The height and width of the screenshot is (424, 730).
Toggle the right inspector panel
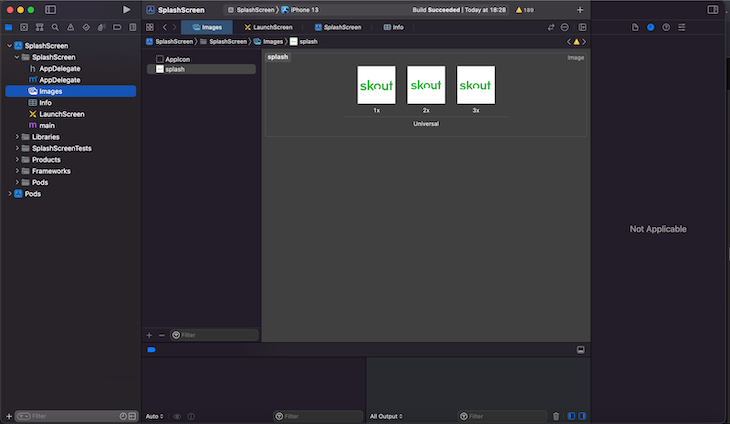[x=711, y=9]
